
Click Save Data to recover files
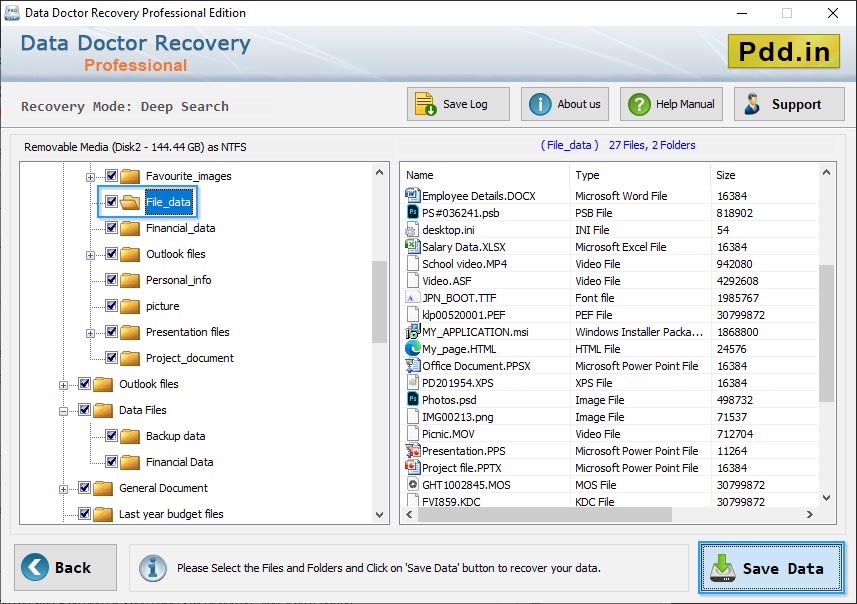click(x=771, y=568)
